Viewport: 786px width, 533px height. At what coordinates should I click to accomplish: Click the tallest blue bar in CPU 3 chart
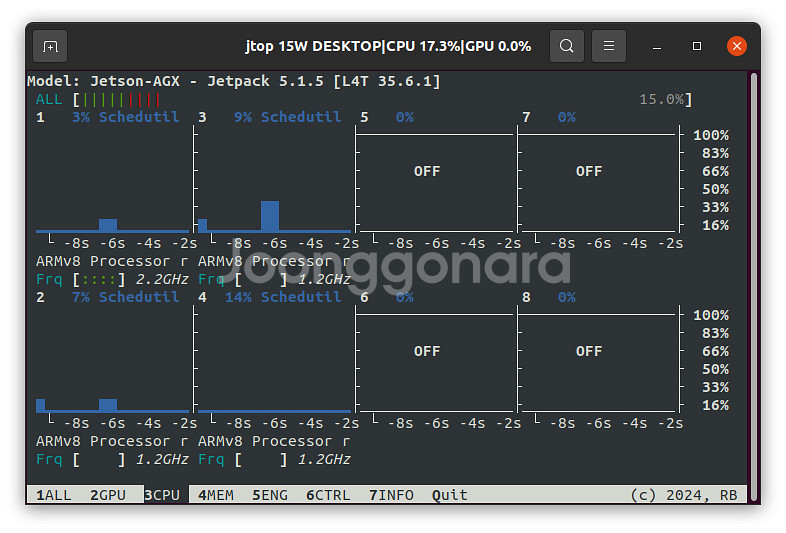click(x=270, y=216)
